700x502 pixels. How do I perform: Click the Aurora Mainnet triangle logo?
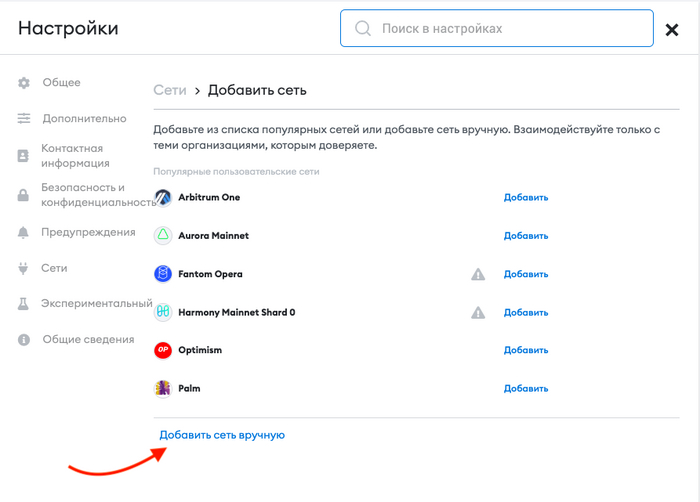163,235
